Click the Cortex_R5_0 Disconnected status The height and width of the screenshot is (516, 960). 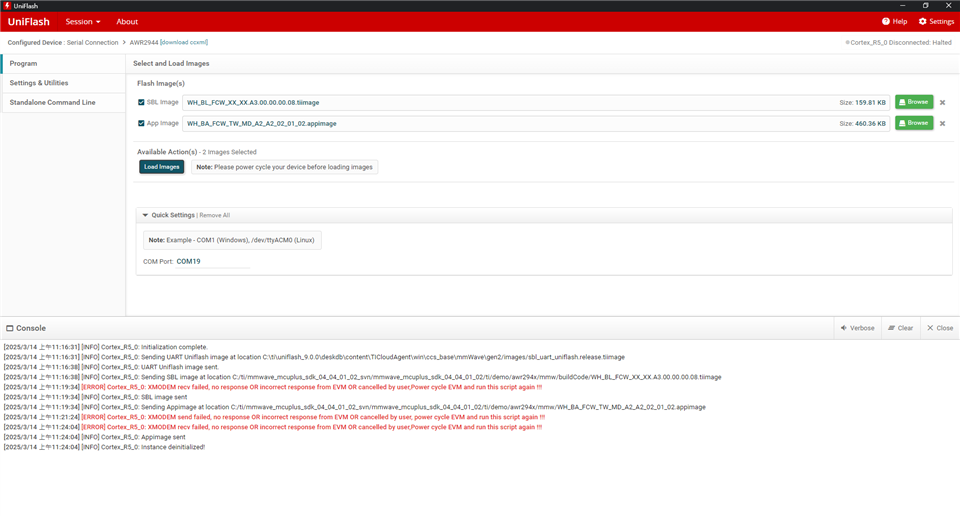[x=898, y=43]
